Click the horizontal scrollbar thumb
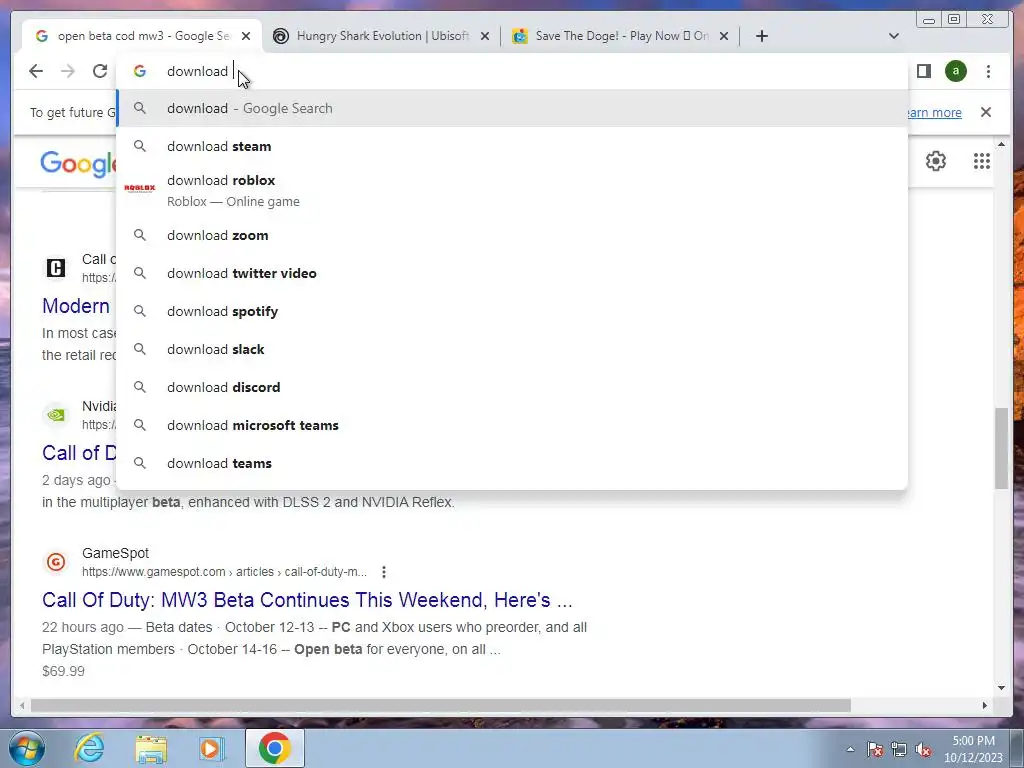The height and width of the screenshot is (768, 1024). click(x=441, y=705)
